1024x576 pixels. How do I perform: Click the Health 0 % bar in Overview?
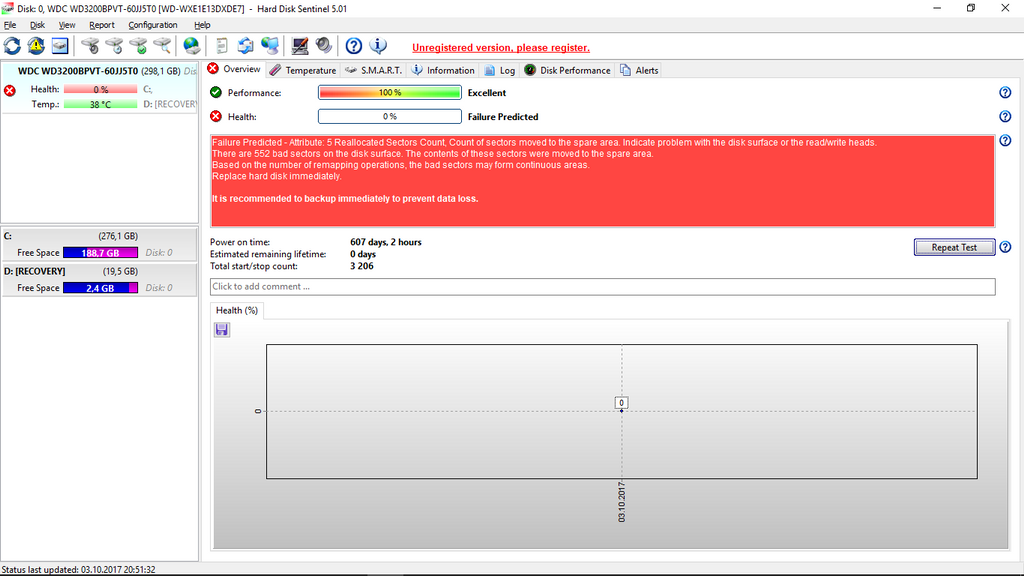390,117
